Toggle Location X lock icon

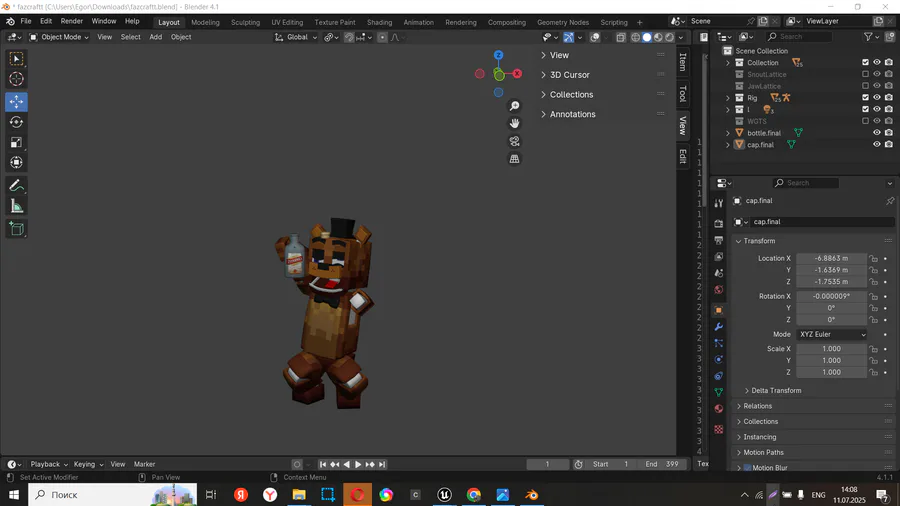(x=873, y=259)
